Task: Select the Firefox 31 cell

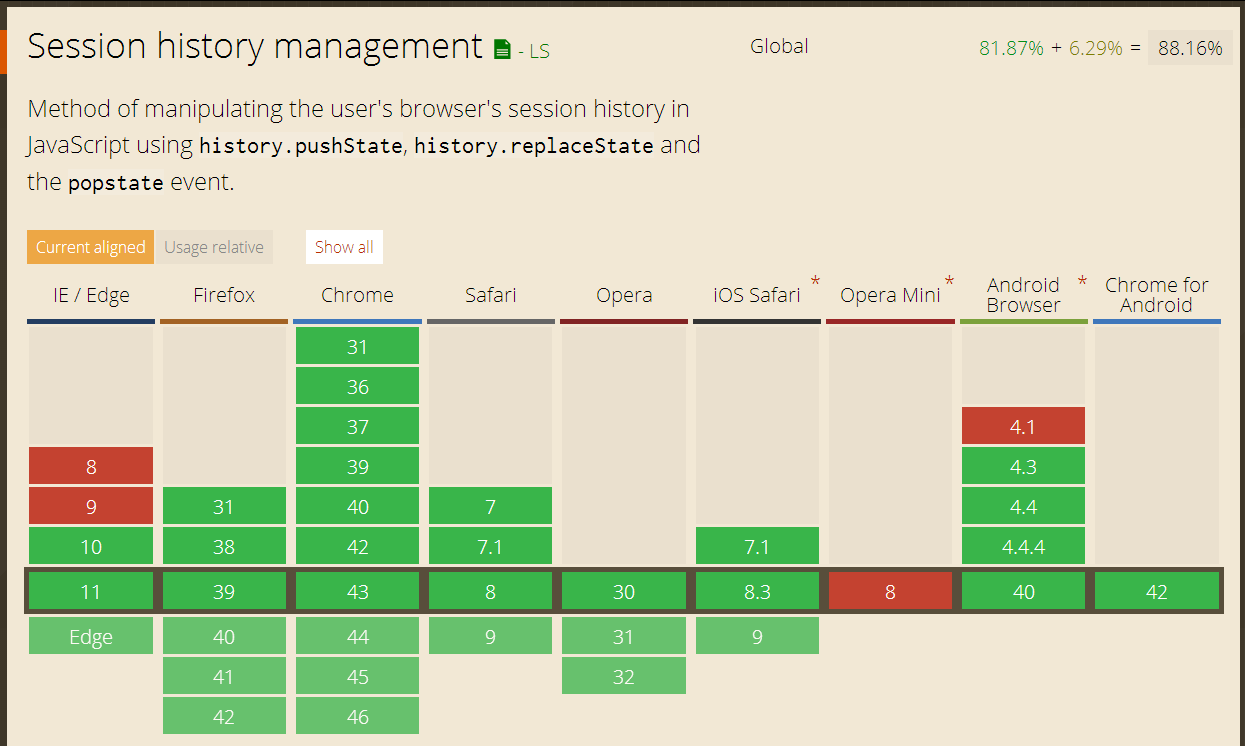Action: [224, 506]
